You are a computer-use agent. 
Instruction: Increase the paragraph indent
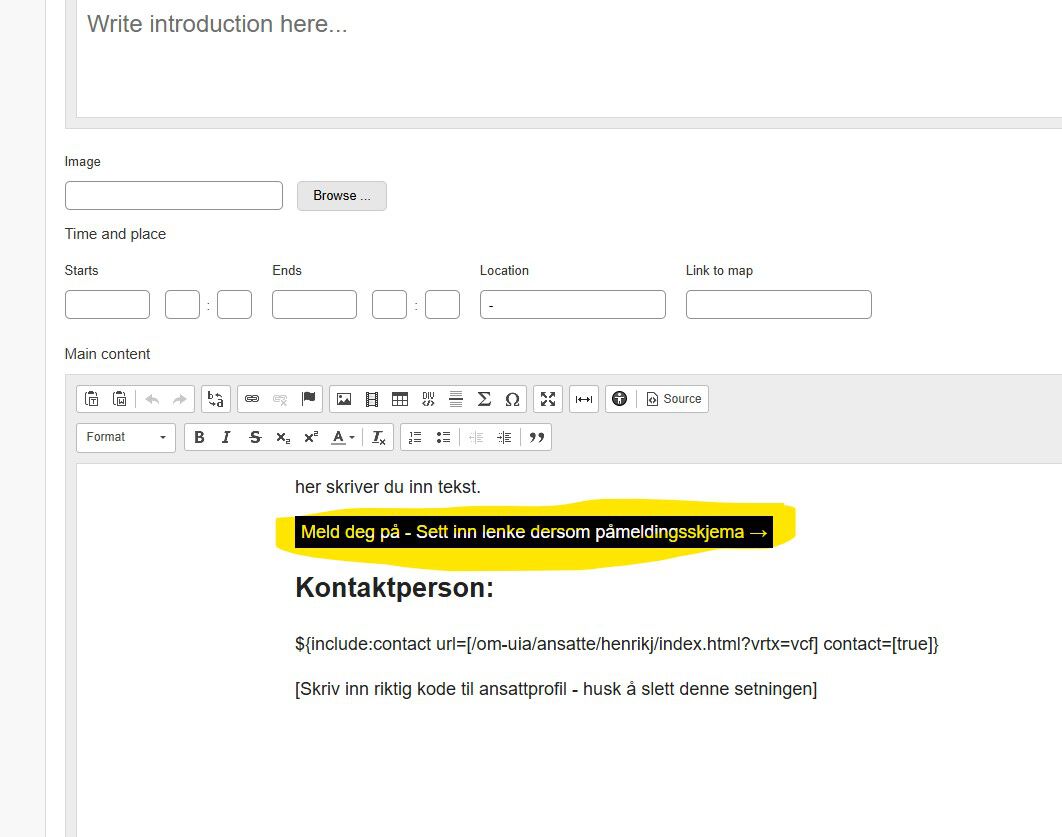[x=504, y=437]
